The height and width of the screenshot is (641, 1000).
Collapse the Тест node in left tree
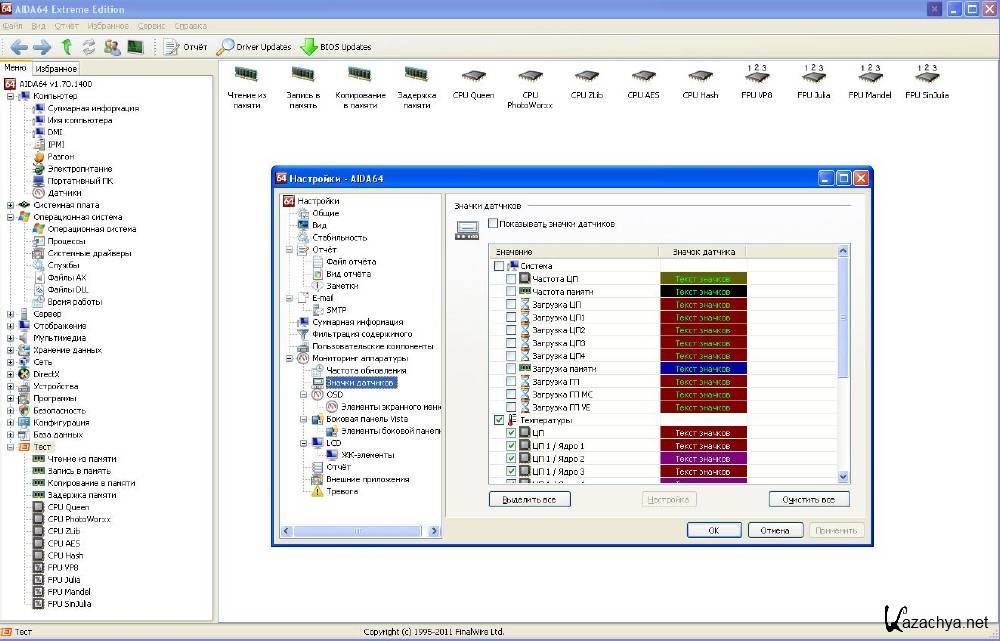pos(11,447)
